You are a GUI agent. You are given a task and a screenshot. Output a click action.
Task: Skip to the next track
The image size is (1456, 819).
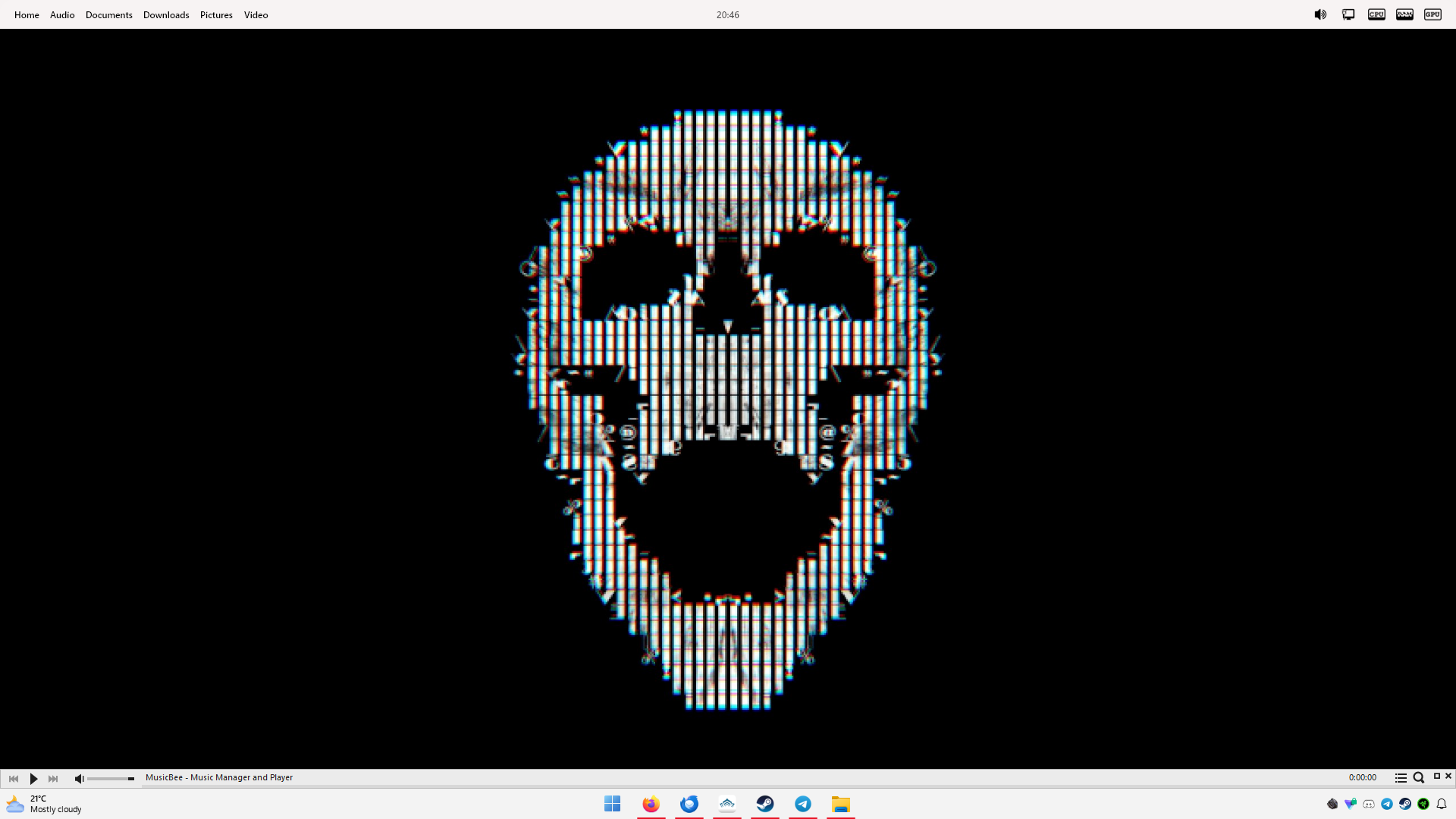[53, 778]
